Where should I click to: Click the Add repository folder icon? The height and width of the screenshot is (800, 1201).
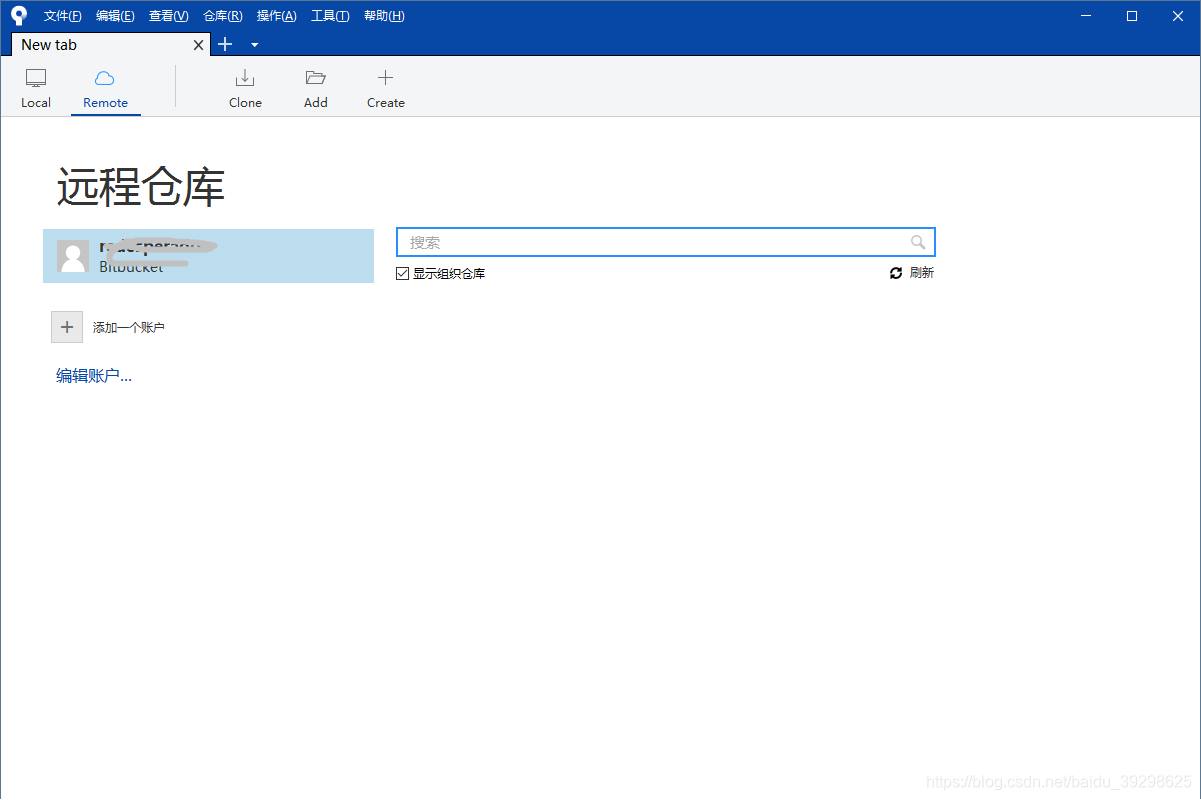click(316, 78)
